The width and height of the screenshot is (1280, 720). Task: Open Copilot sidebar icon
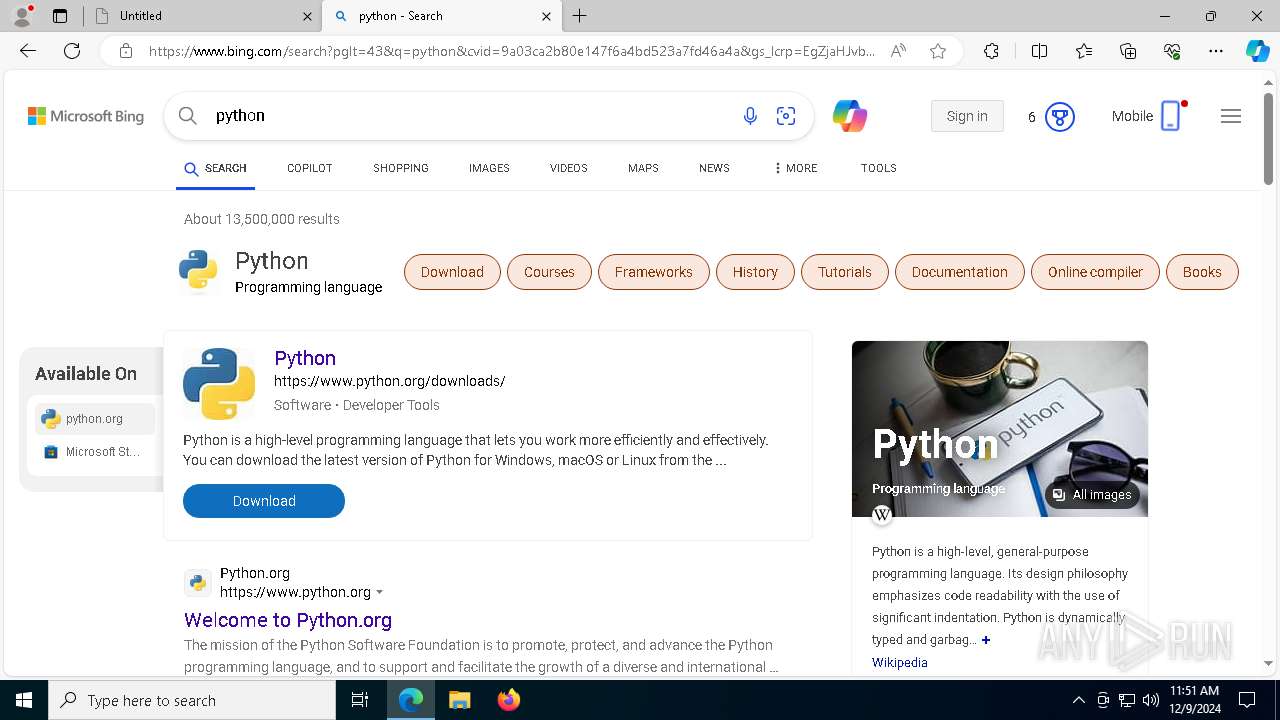tap(1257, 51)
